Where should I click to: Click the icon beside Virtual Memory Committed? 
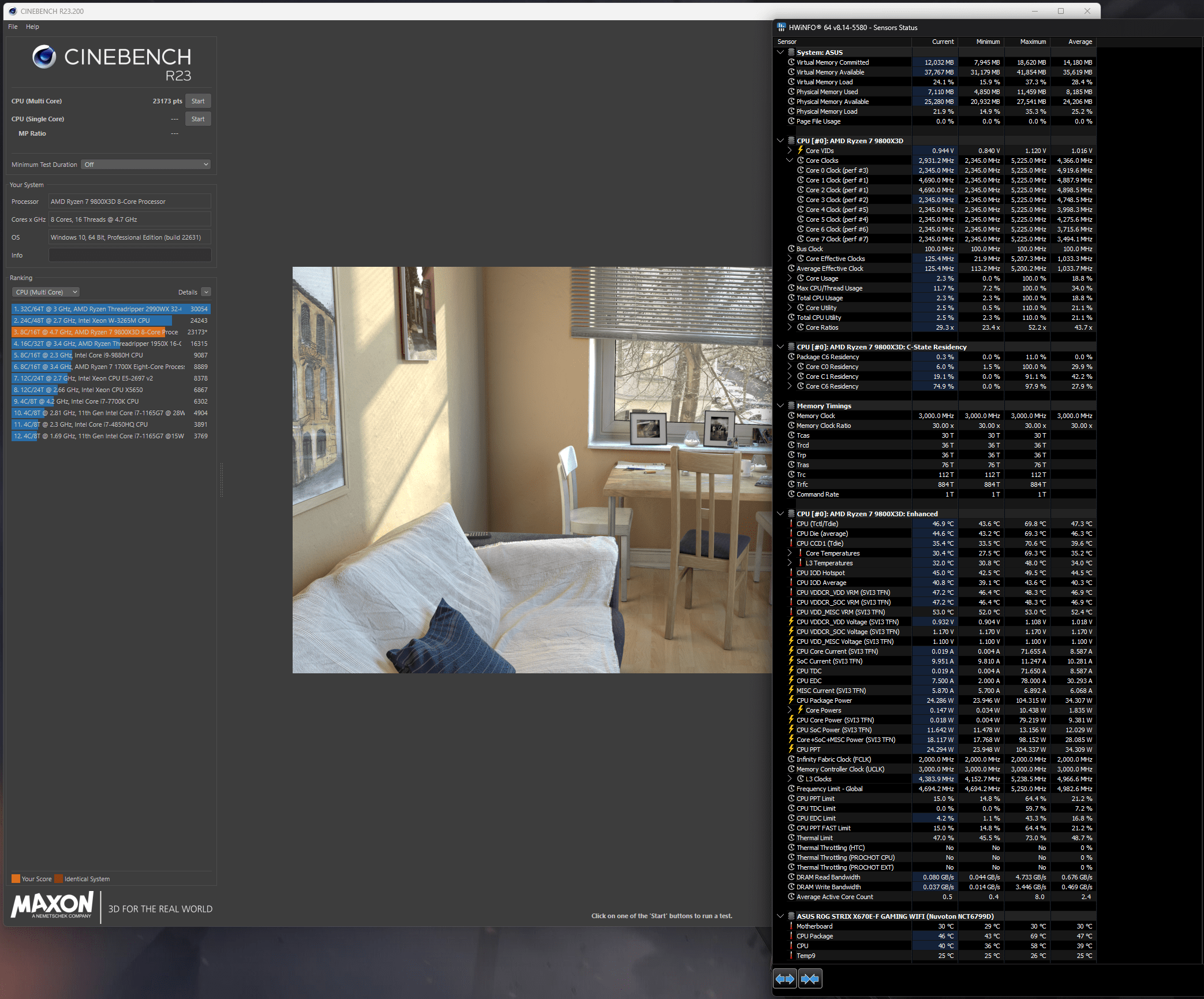pyautogui.click(x=791, y=62)
